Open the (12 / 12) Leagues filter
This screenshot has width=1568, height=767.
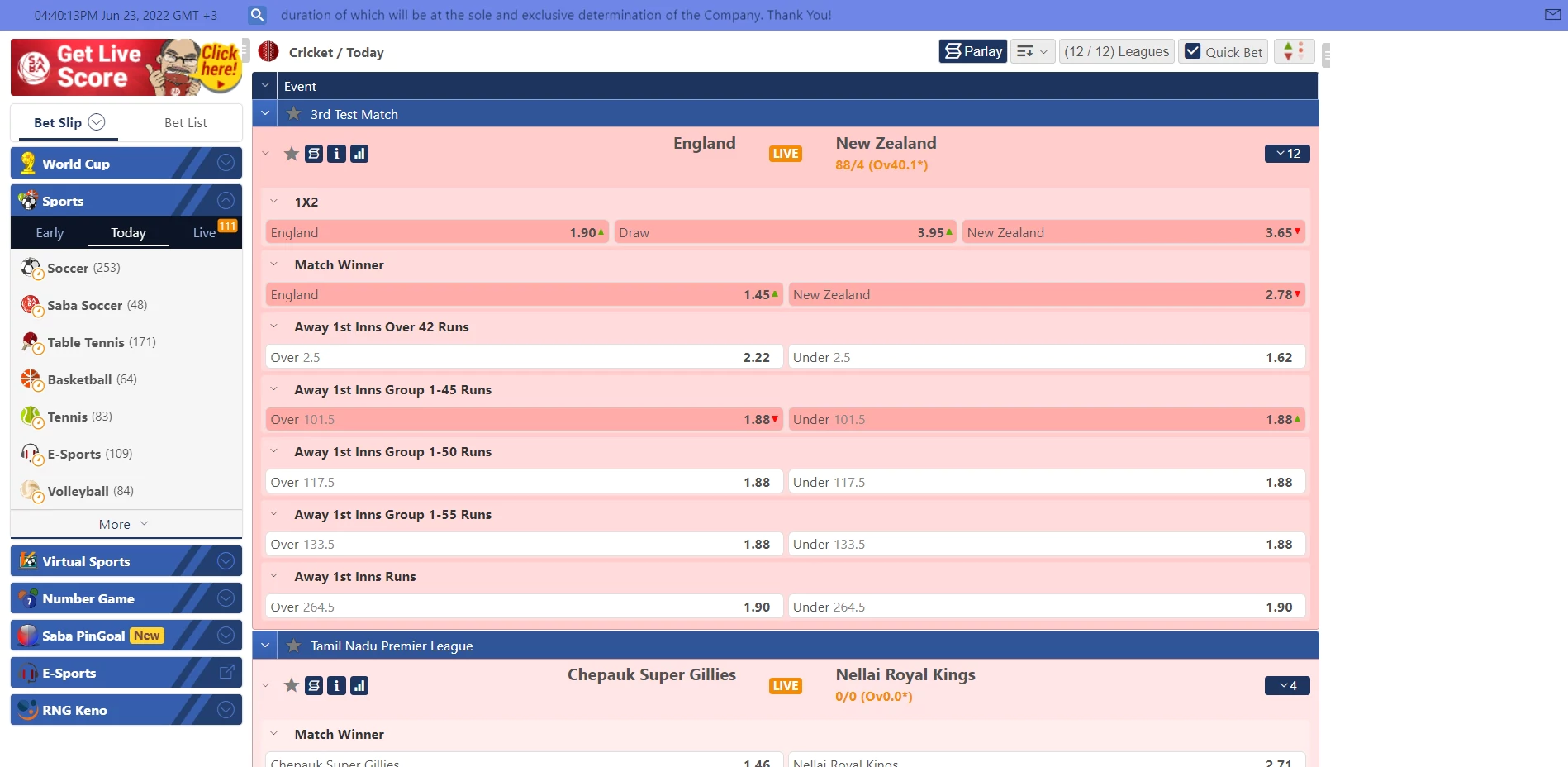(x=1117, y=51)
